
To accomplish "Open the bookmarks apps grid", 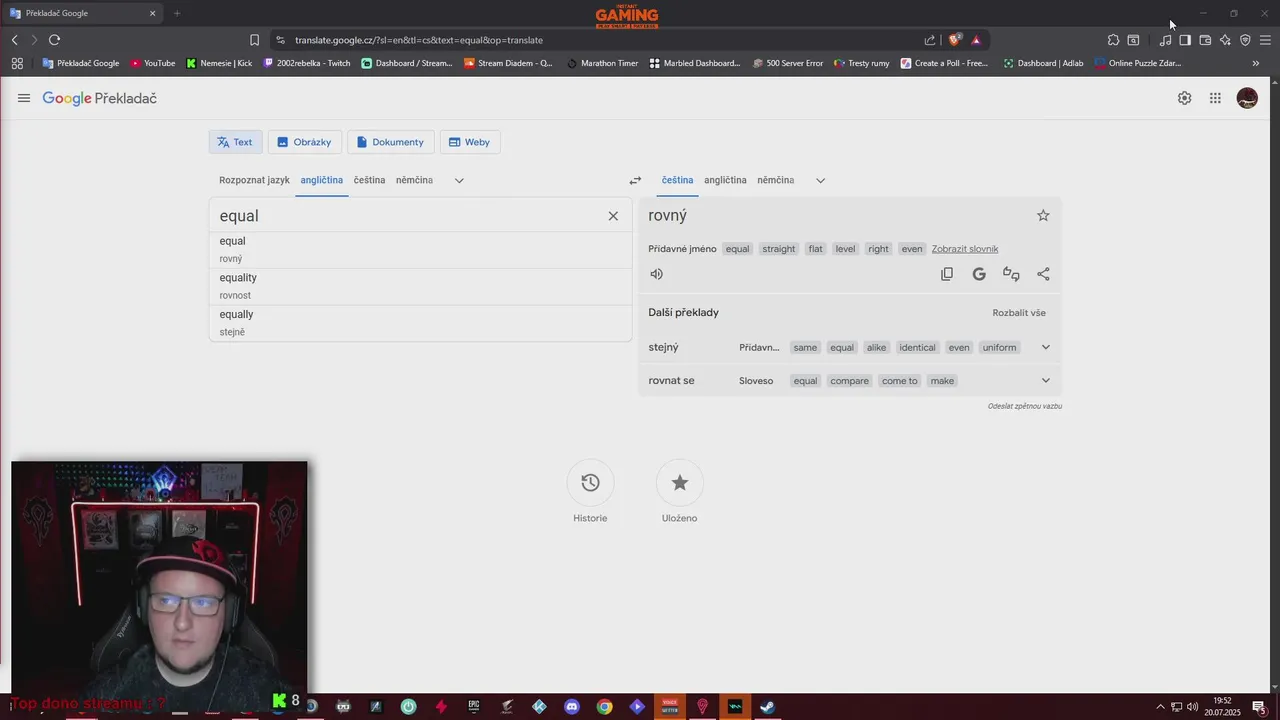I will tap(17, 63).
